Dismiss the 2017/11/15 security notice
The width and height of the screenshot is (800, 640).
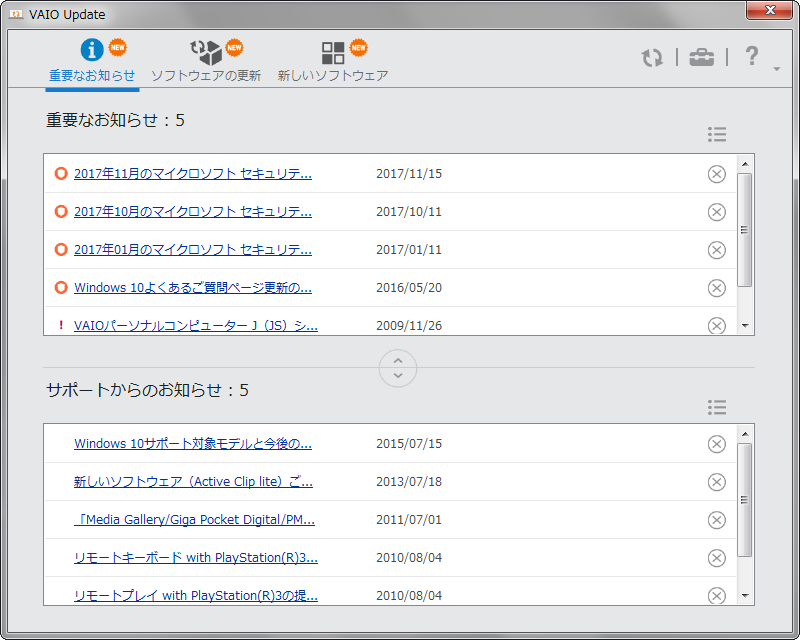click(x=716, y=174)
